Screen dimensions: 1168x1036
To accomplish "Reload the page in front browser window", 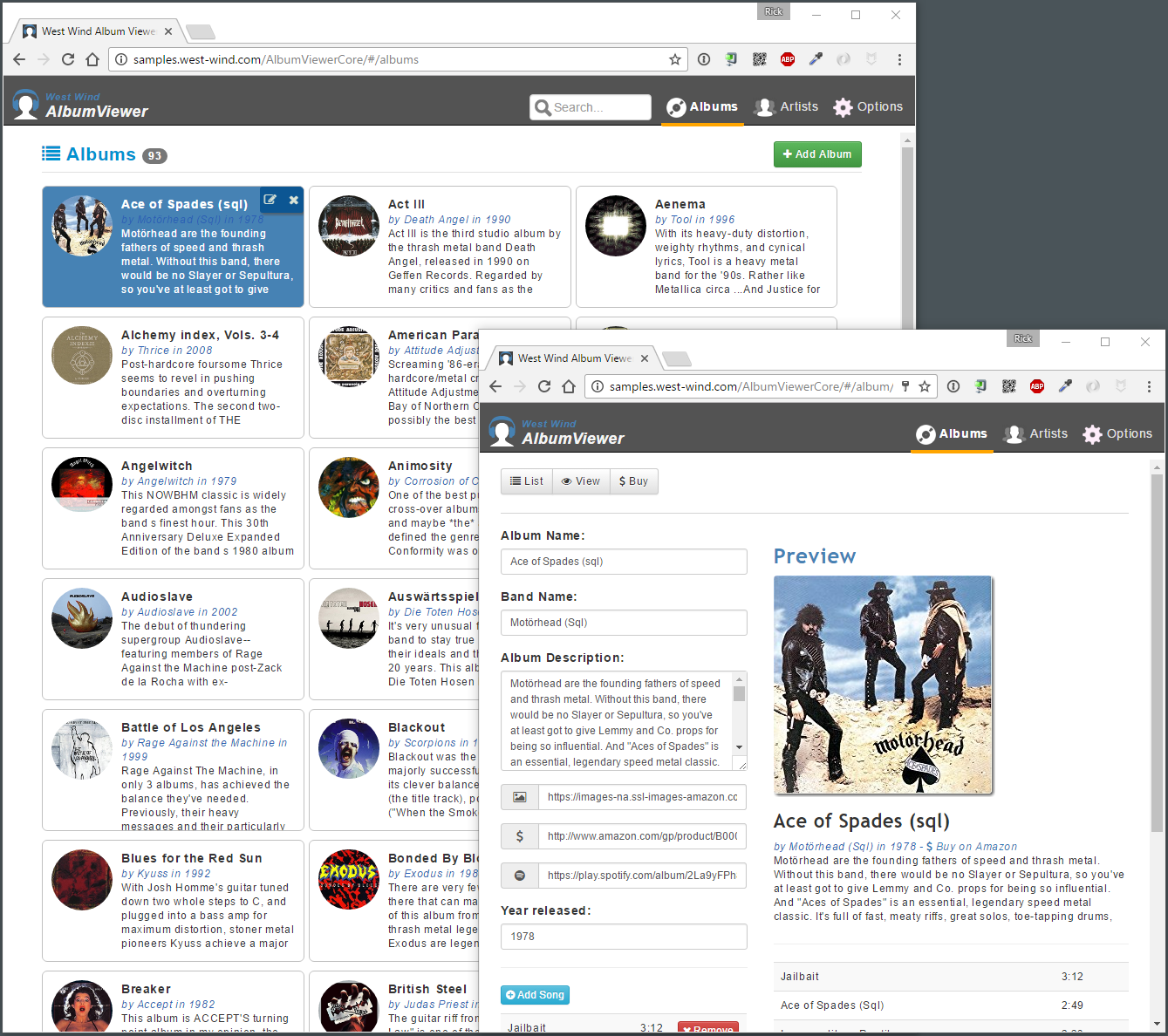I will click(x=544, y=386).
